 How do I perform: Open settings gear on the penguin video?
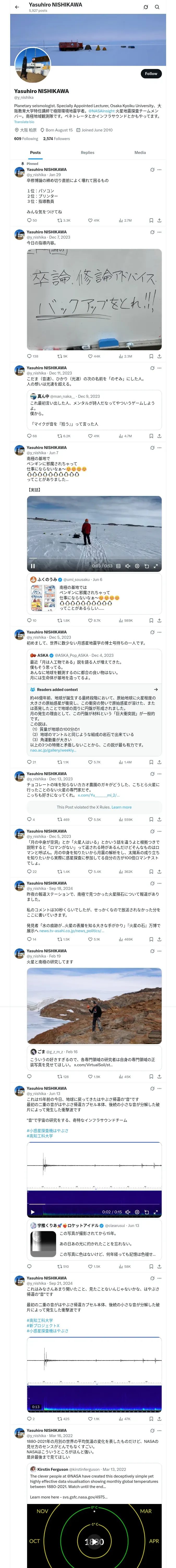(137, 566)
